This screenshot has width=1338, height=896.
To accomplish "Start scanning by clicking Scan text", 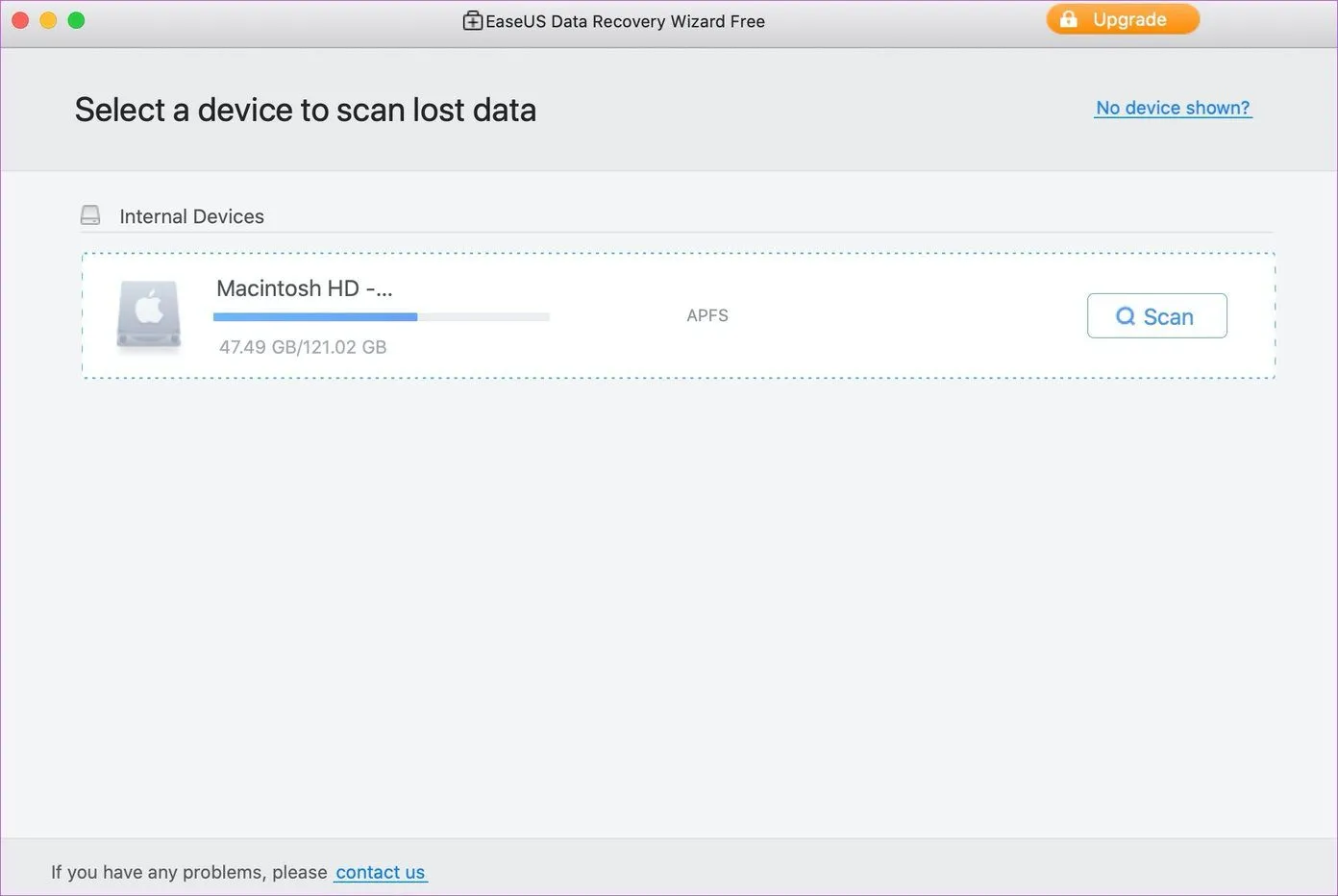I will click(x=1168, y=317).
